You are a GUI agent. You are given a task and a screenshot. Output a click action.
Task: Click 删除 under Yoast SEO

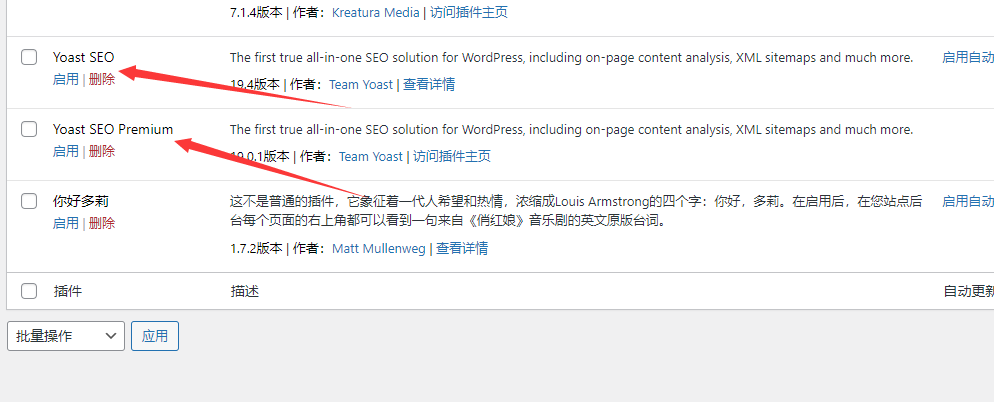[102, 79]
